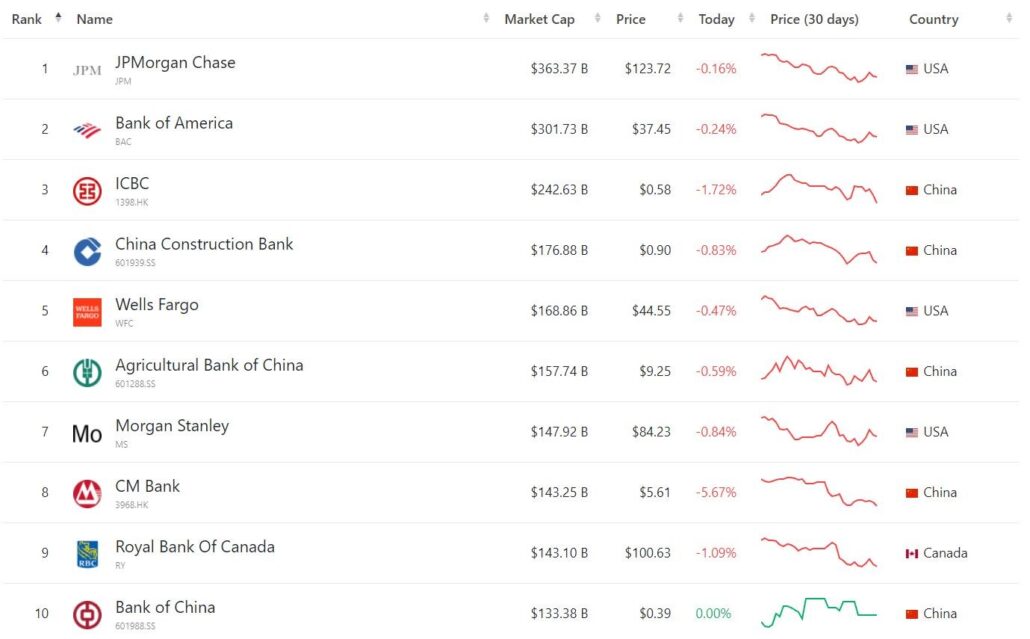Click the Bank of China logo
The width and height of the screenshot is (1030, 639).
[x=86, y=614]
